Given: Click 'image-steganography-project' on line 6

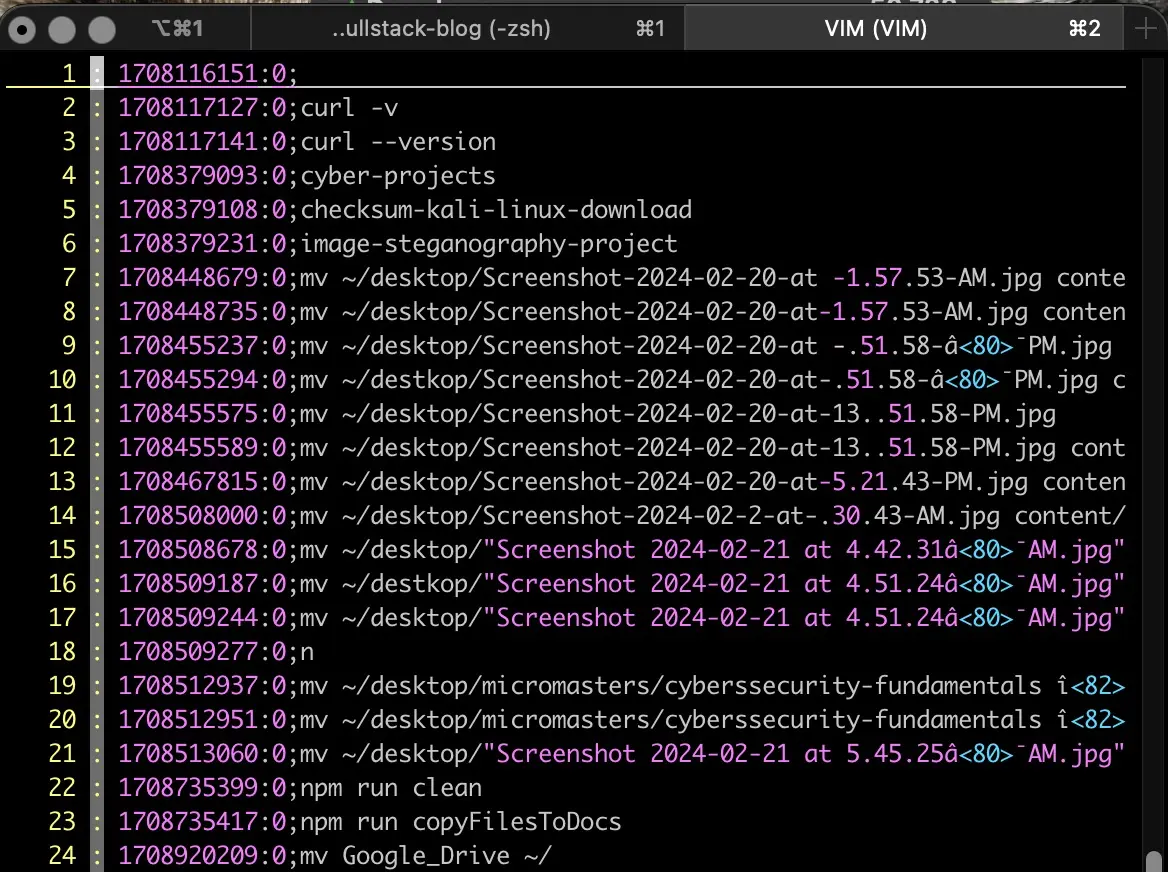Looking at the screenshot, I should 489,244.
